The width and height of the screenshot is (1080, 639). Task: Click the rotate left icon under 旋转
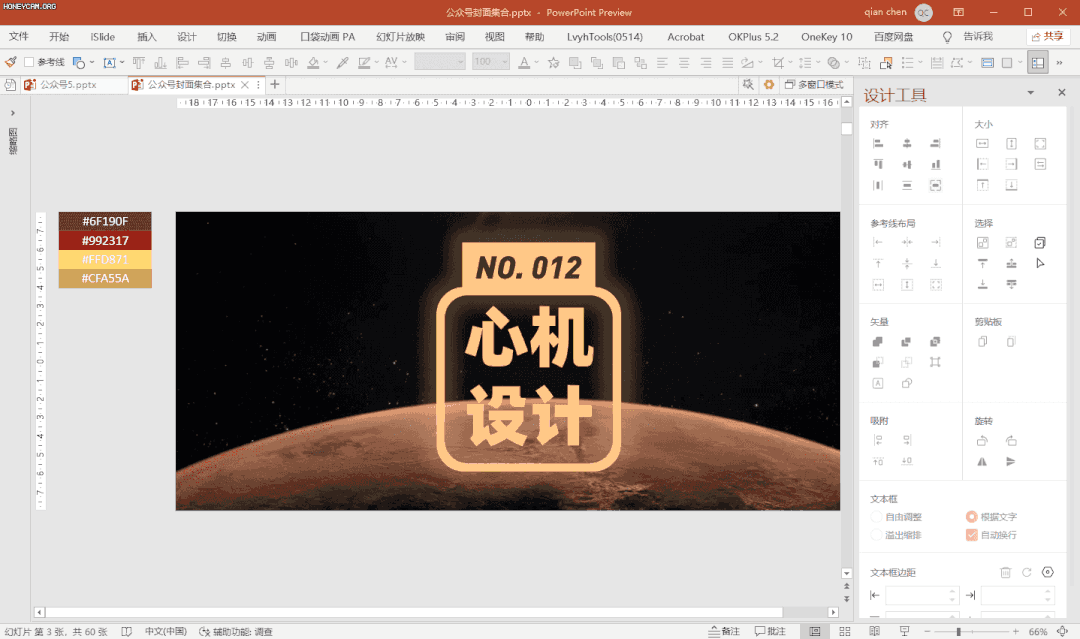coord(982,441)
